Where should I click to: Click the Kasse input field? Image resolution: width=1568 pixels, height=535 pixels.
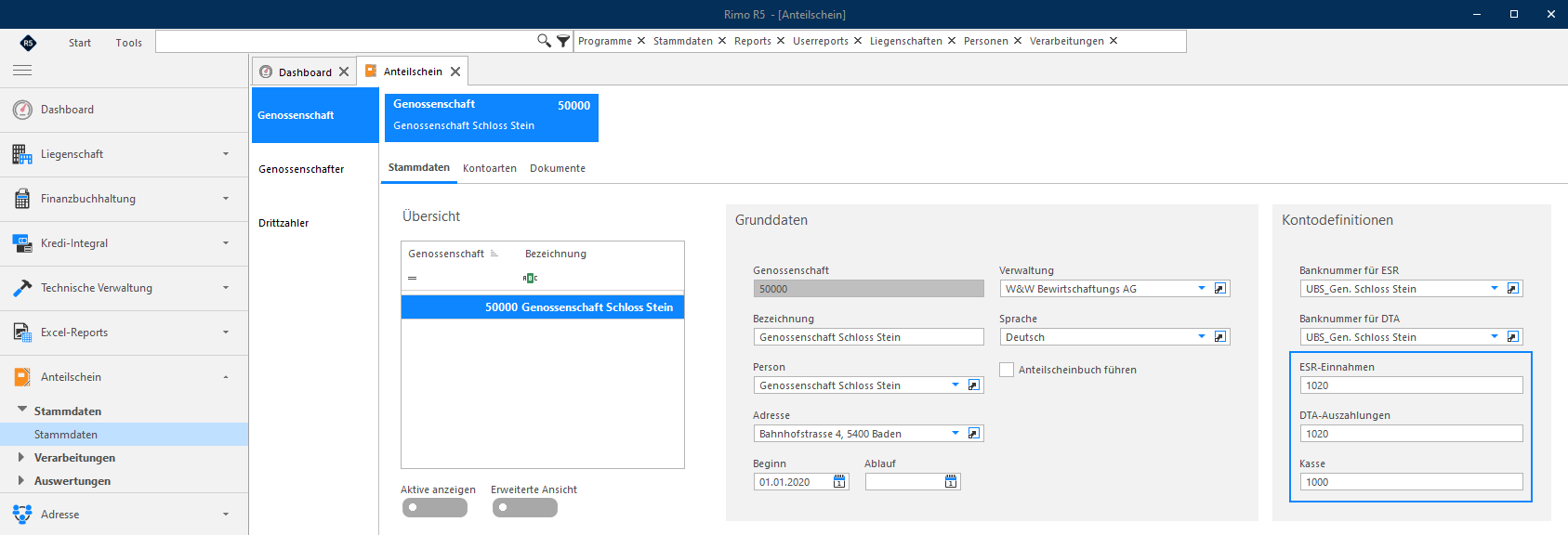(1411, 481)
